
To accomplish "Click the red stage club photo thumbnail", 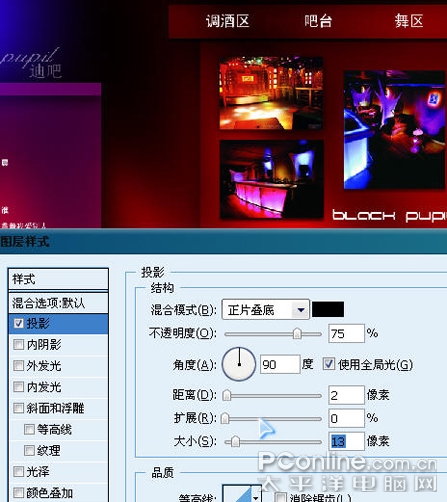I will [271, 93].
